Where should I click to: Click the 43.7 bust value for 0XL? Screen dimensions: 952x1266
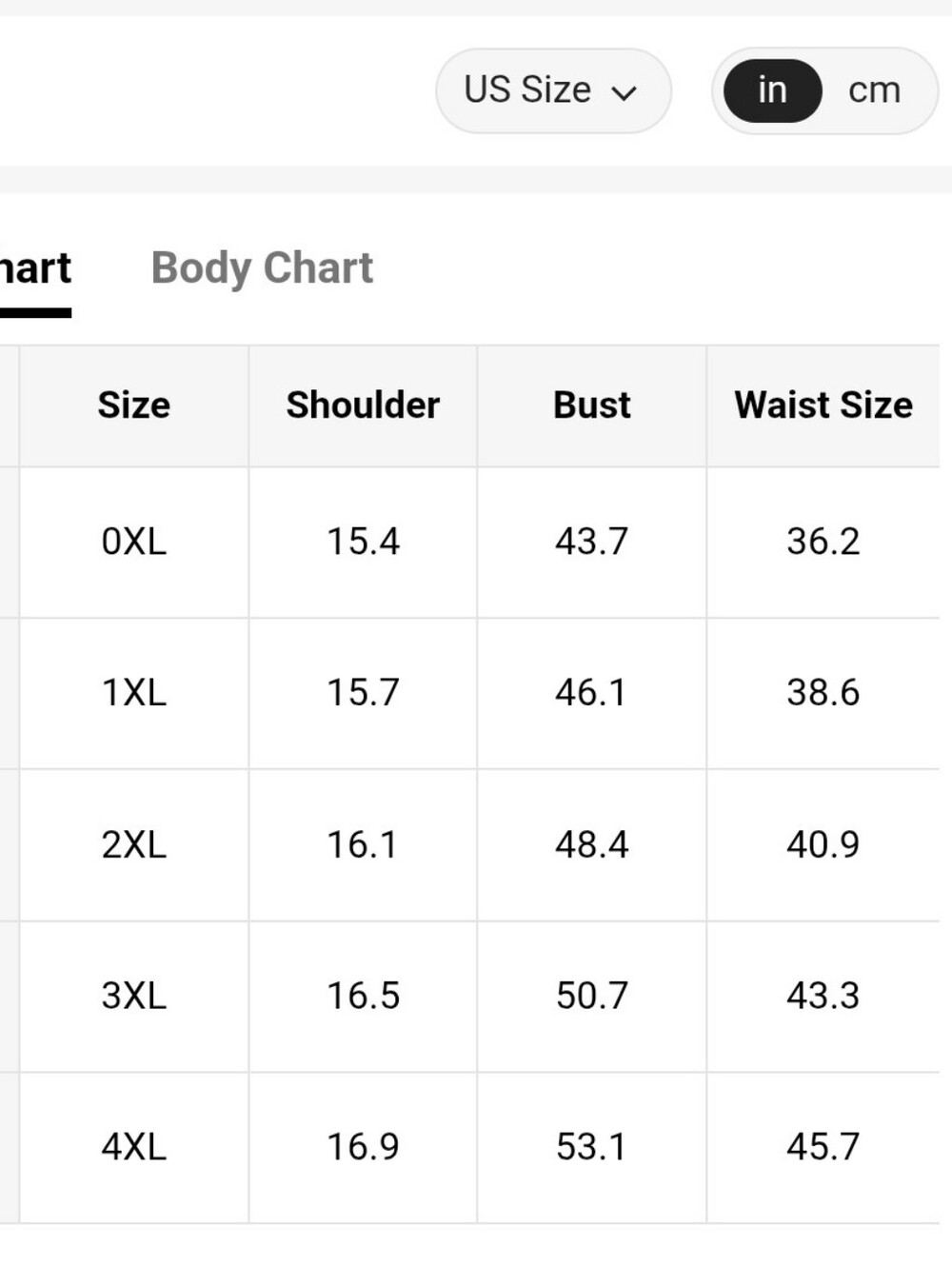click(591, 542)
